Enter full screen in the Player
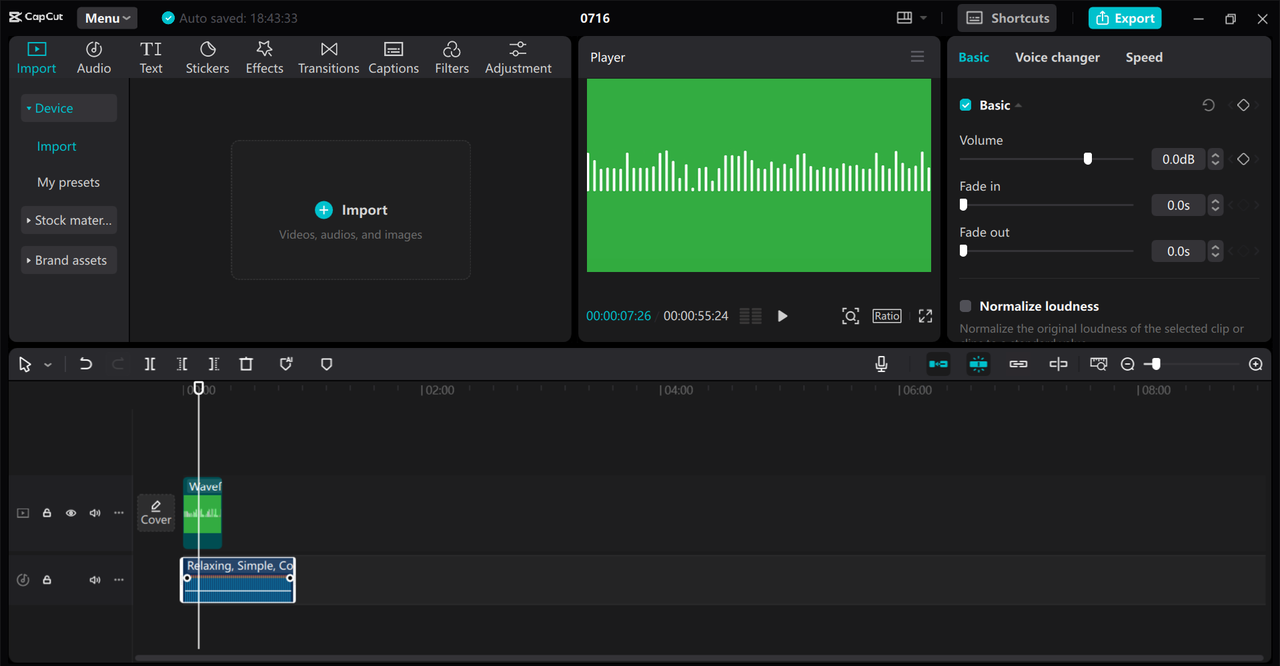1280x666 pixels. click(x=925, y=316)
